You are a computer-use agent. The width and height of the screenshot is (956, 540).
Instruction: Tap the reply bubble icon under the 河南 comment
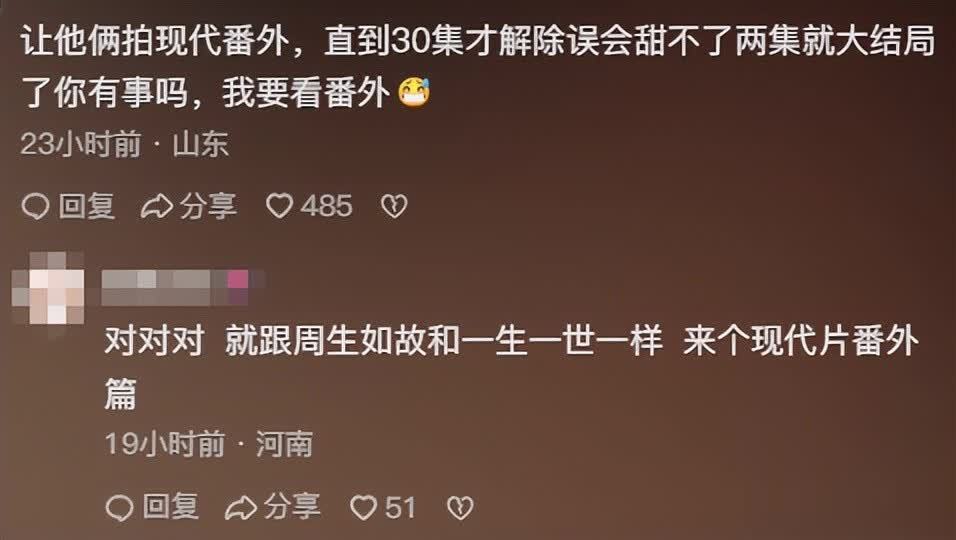pyautogui.click(x=119, y=508)
